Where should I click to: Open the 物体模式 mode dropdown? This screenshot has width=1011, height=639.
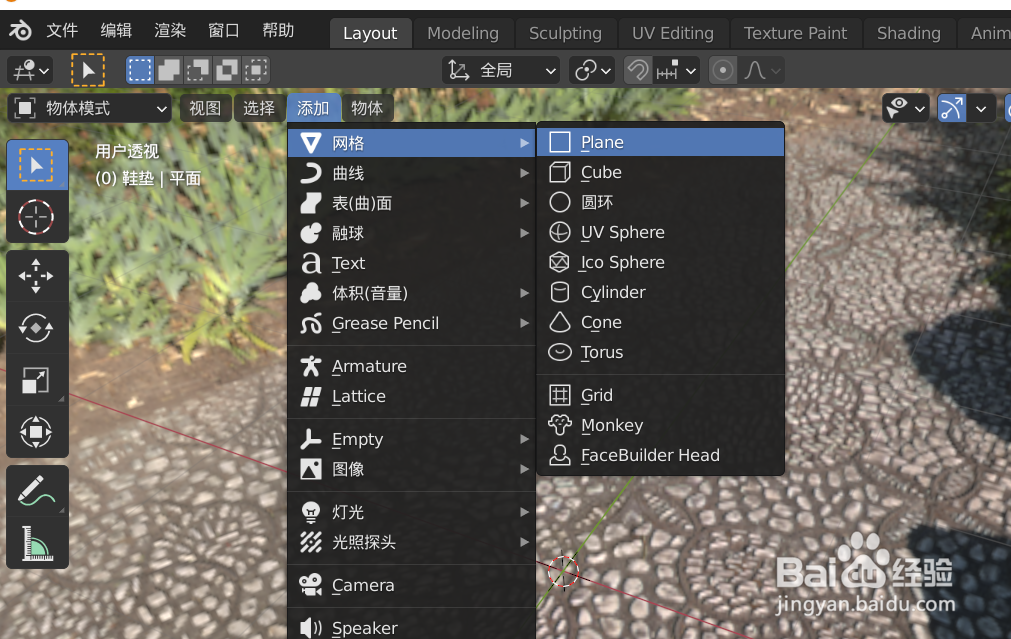click(x=90, y=108)
